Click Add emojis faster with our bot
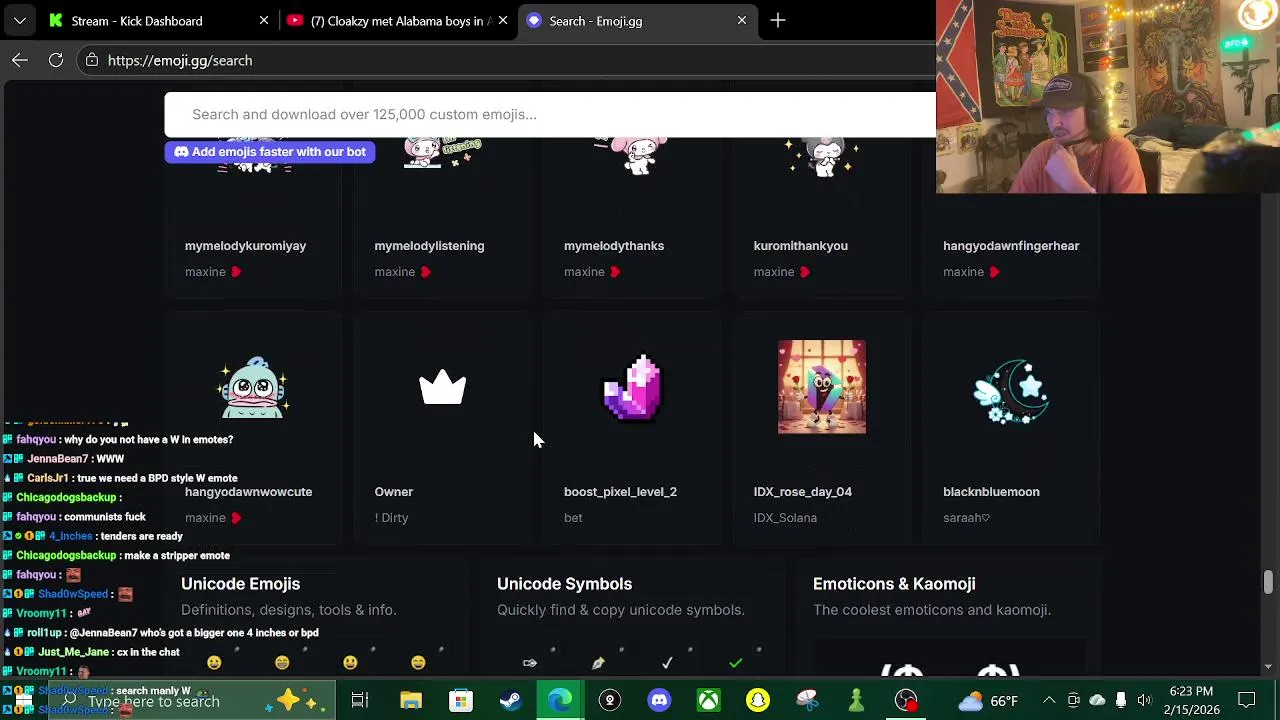 270,152
